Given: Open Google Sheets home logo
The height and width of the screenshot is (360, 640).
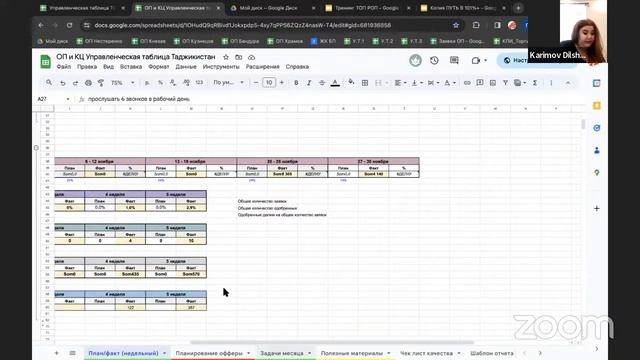Looking at the screenshot, I should tap(45, 62).
